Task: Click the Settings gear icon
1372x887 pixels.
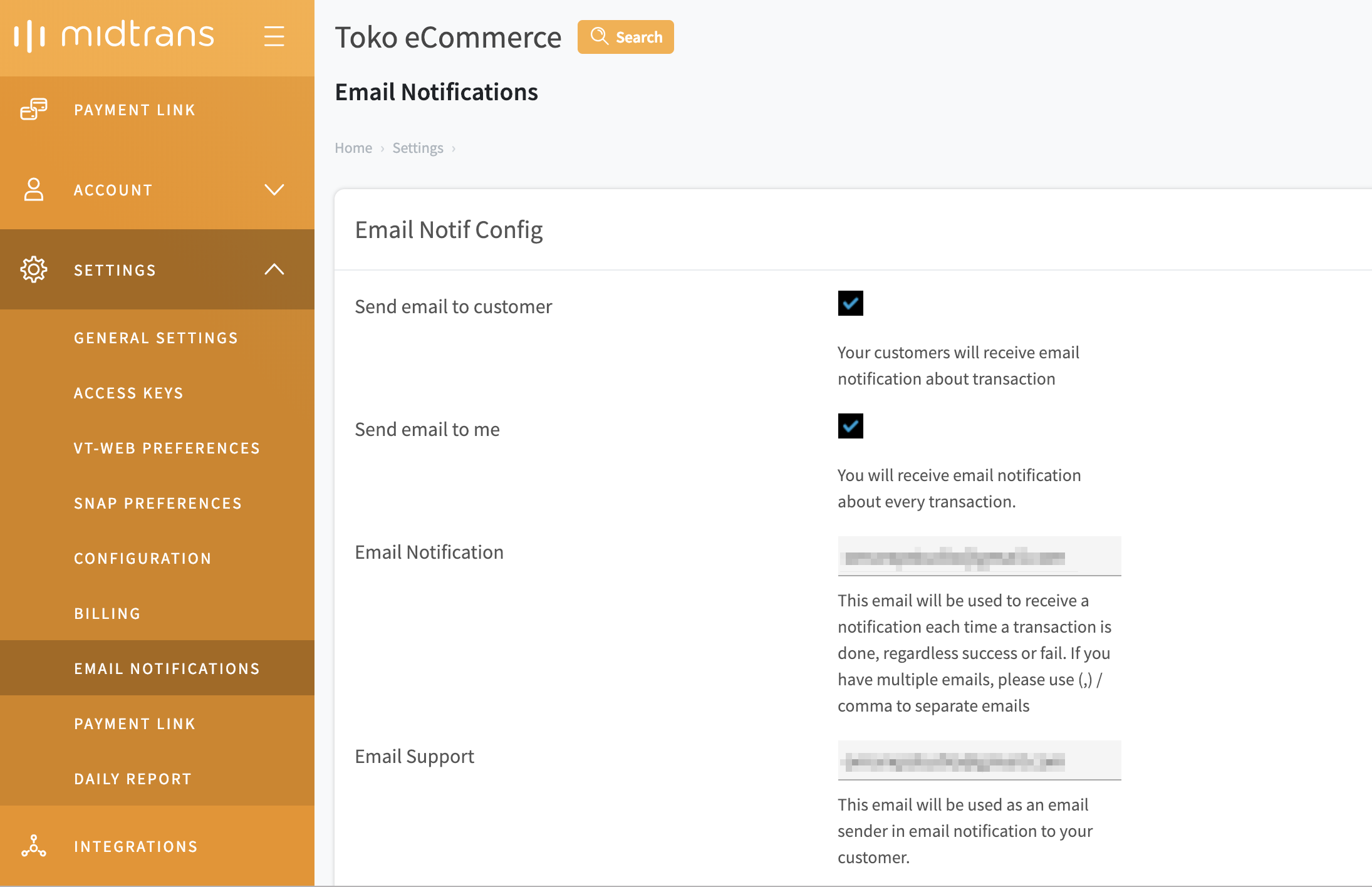Action: pyautogui.click(x=34, y=270)
